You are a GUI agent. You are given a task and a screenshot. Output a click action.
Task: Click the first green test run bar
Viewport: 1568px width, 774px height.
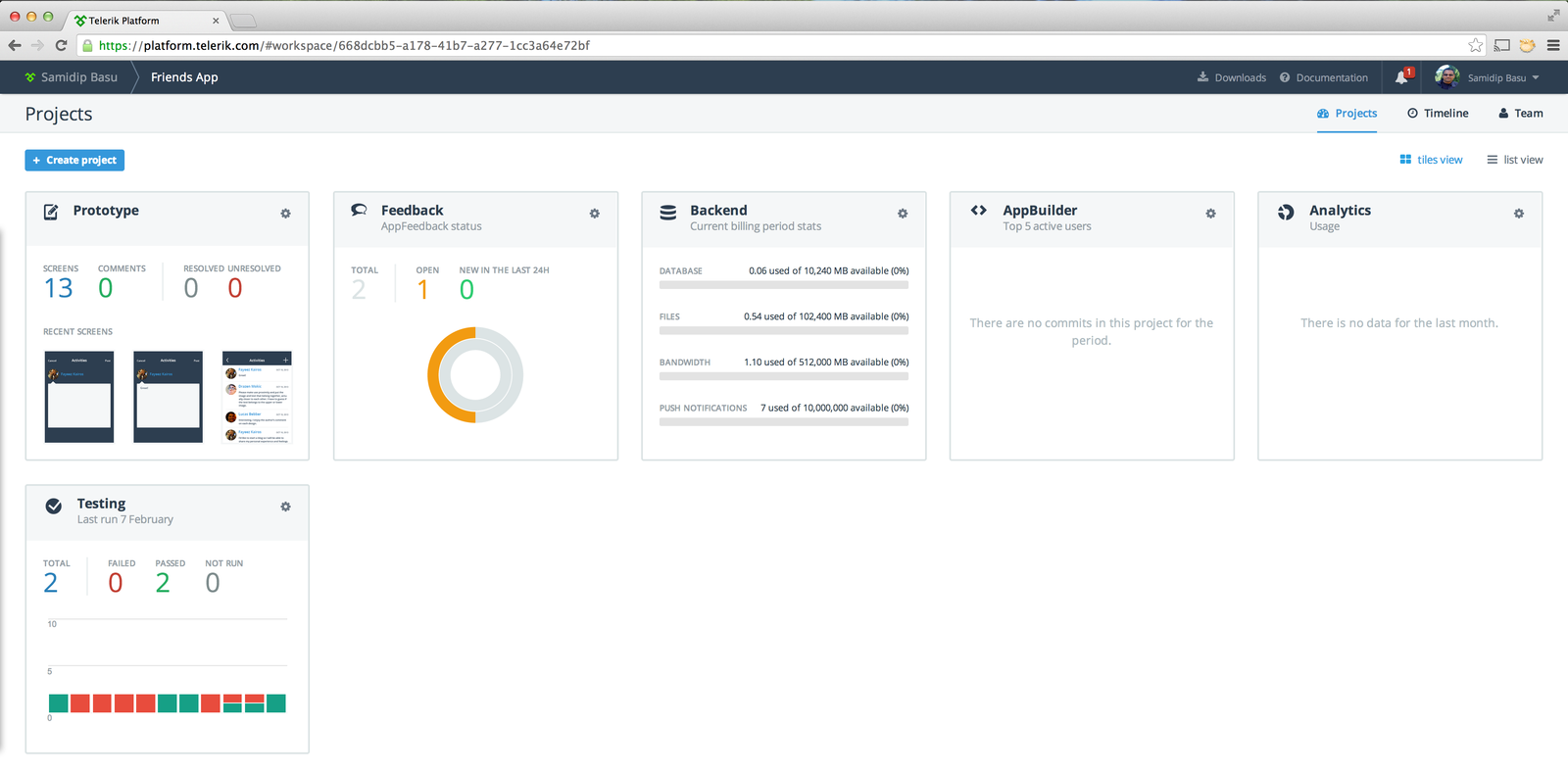tap(59, 703)
